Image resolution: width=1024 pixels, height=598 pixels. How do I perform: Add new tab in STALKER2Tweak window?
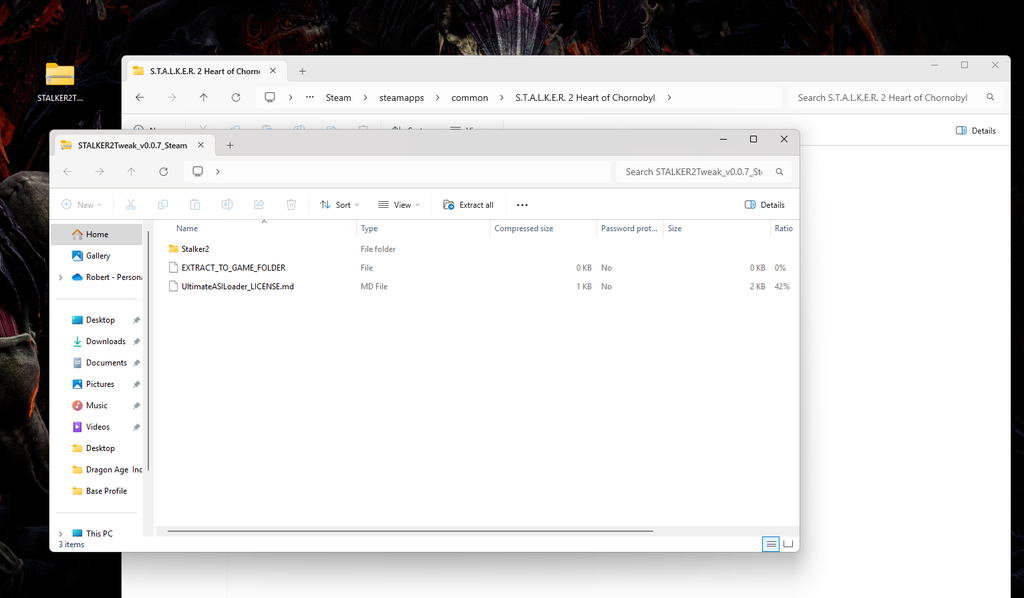click(x=230, y=145)
